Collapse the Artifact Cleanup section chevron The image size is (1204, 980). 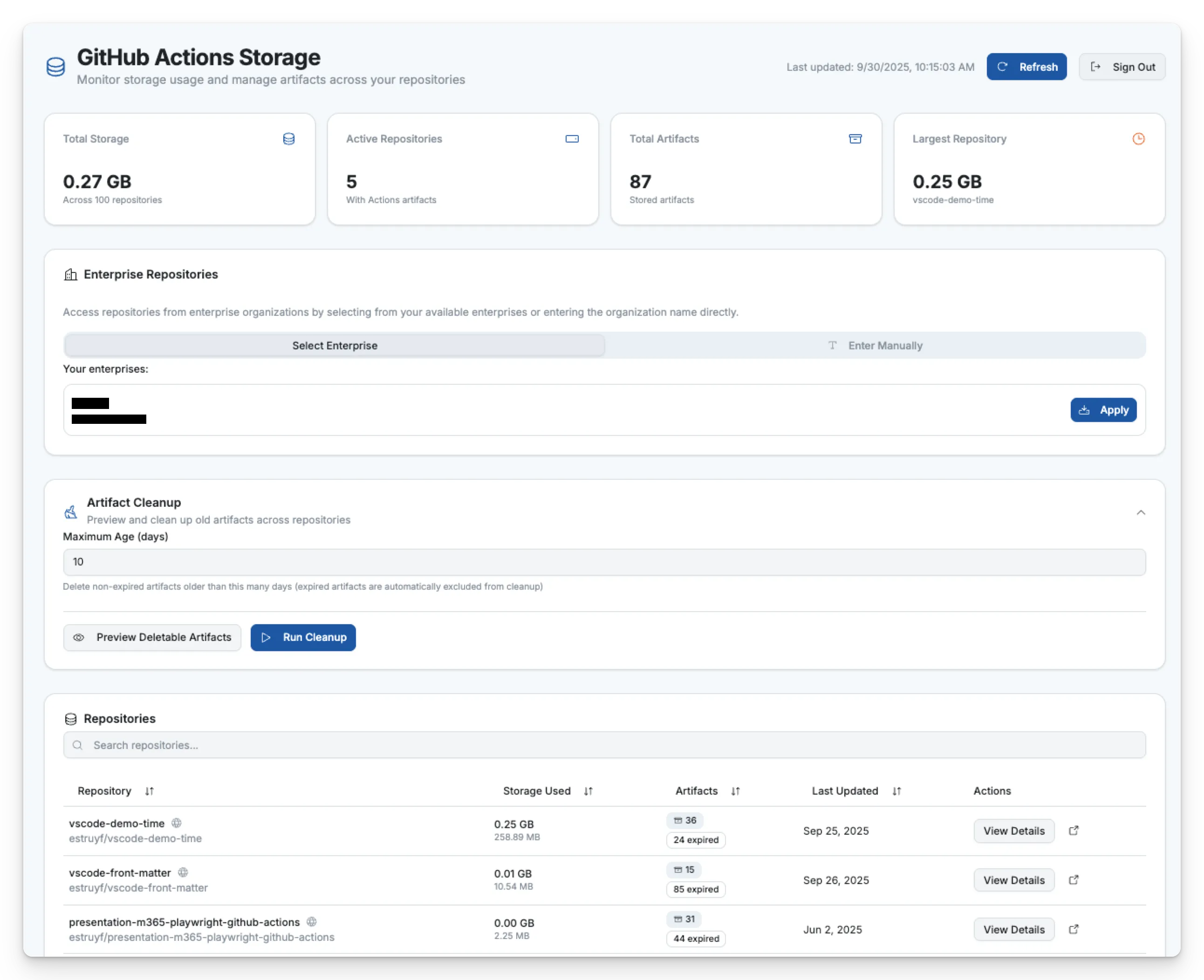(1141, 512)
